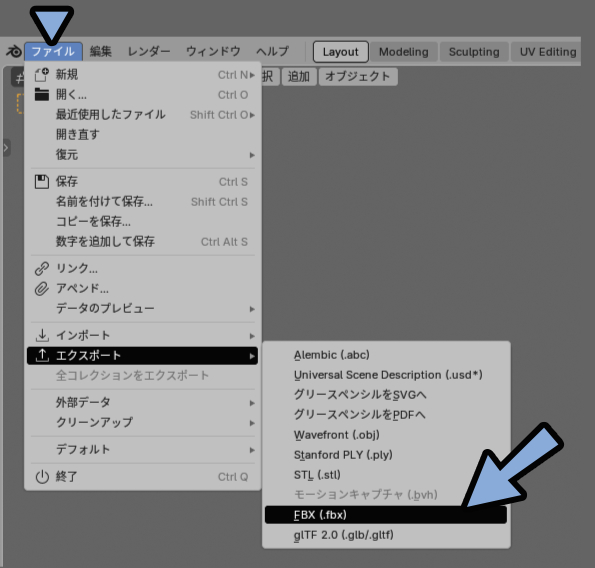Click the paperclip icon for アペンド
This screenshot has height=568, width=595.
42,289
